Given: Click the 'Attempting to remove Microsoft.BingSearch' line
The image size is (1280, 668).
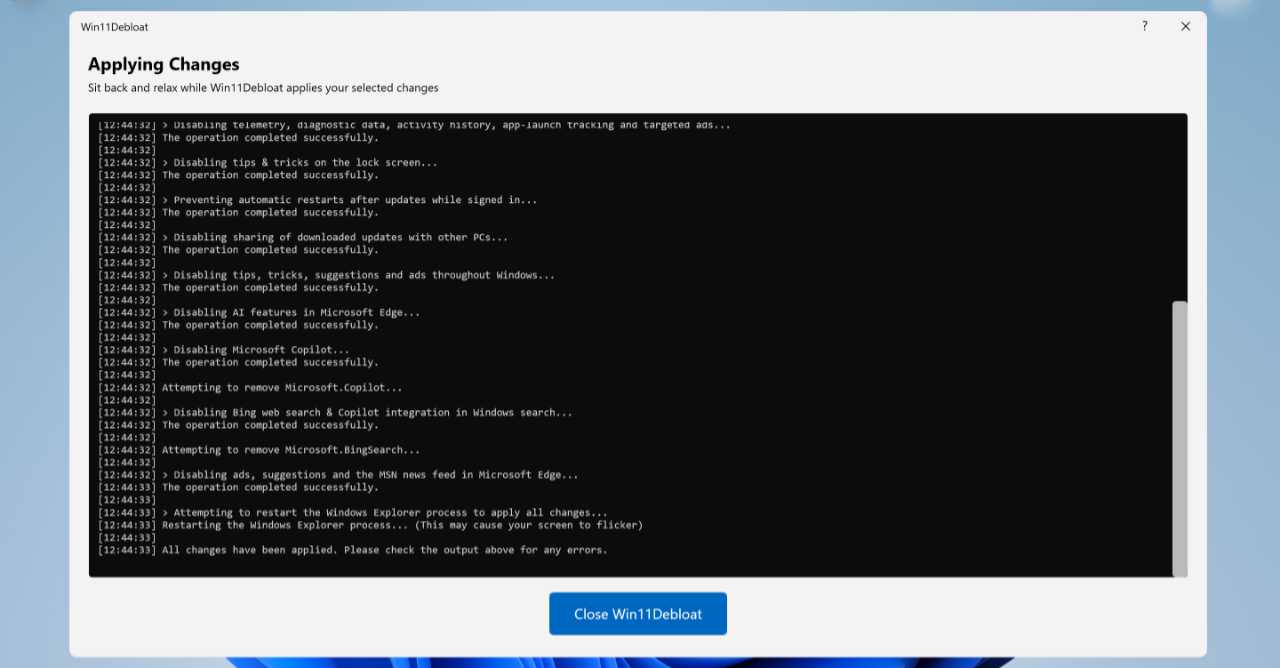Looking at the screenshot, I should [x=291, y=450].
